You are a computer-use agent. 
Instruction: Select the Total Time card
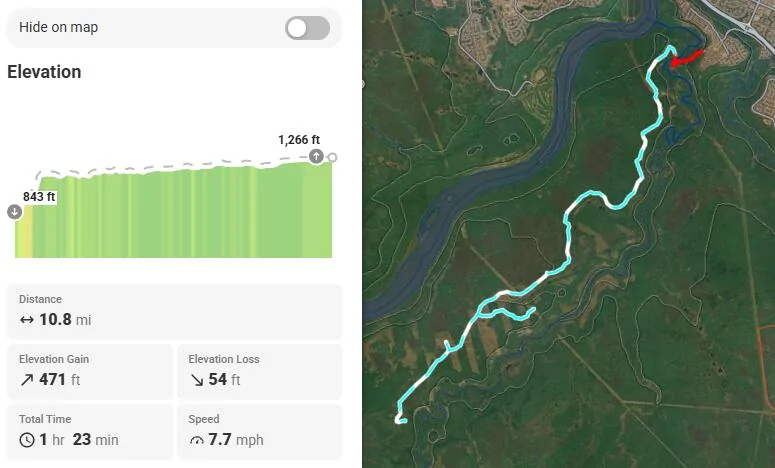pos(90,431)
